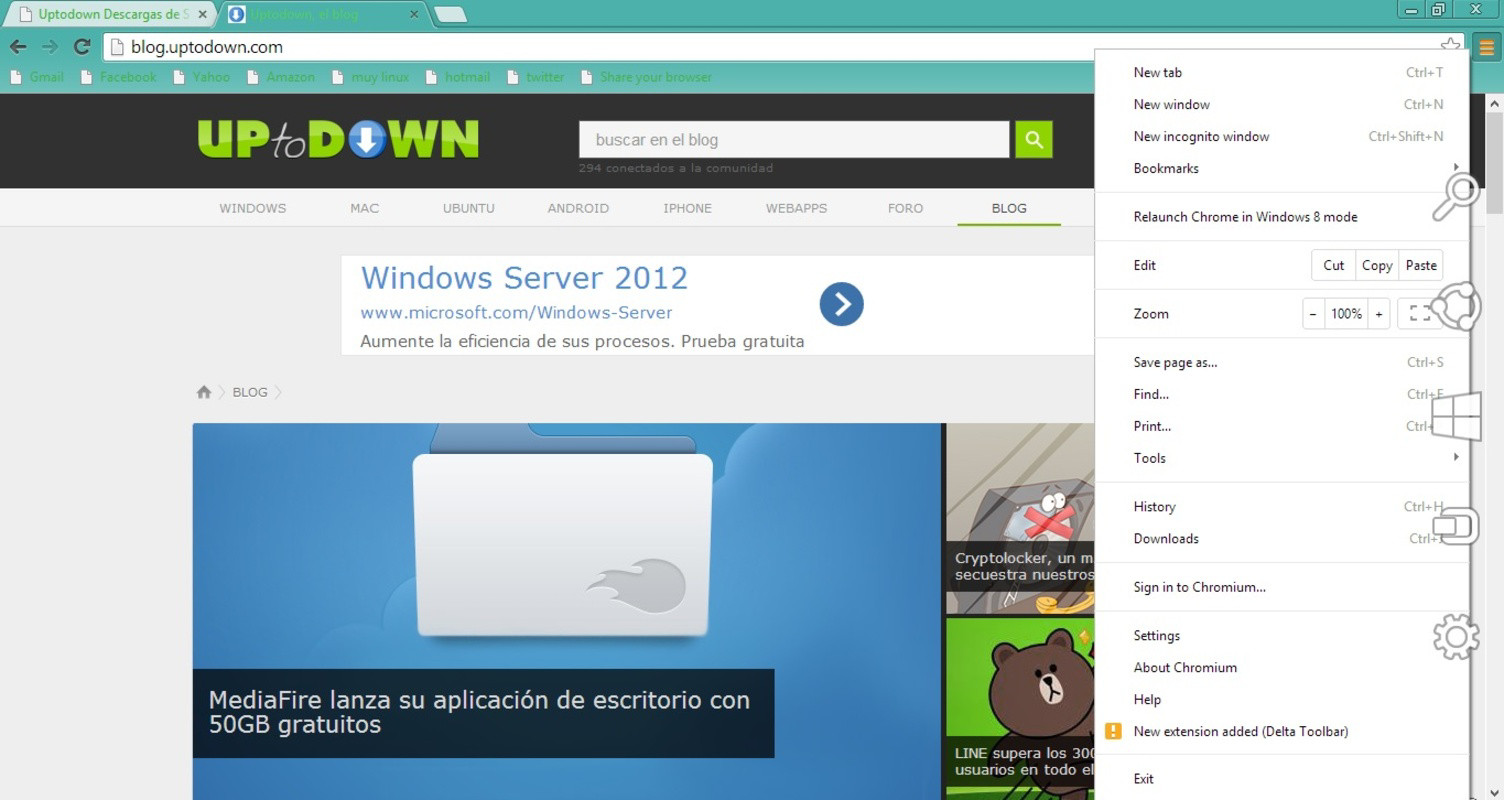The image size is (1504, 800).
Task: Click the home icon in breadcrumb
Action: 204,392
